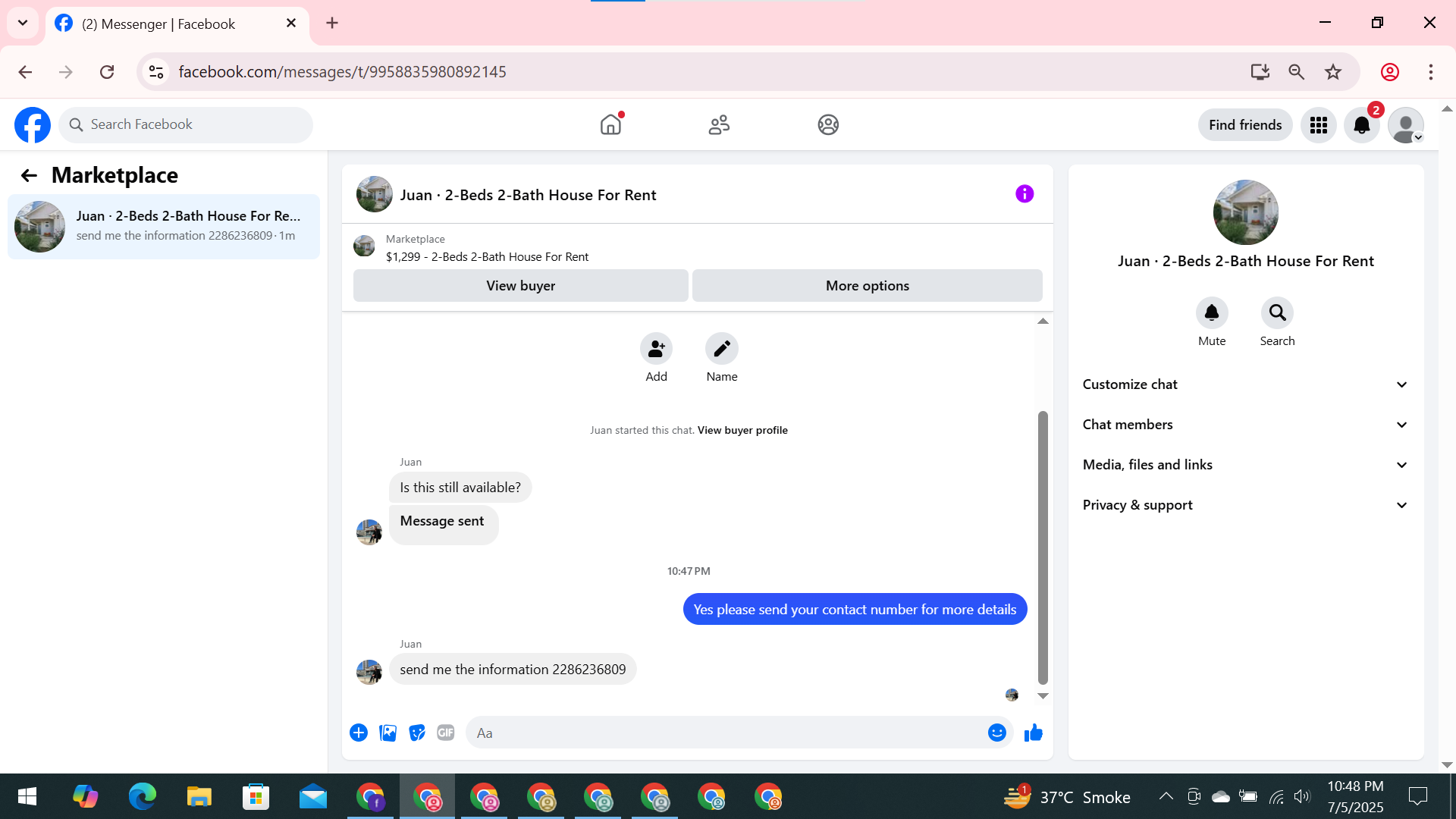Expand the Privacy & support section

pos(1244,505)
